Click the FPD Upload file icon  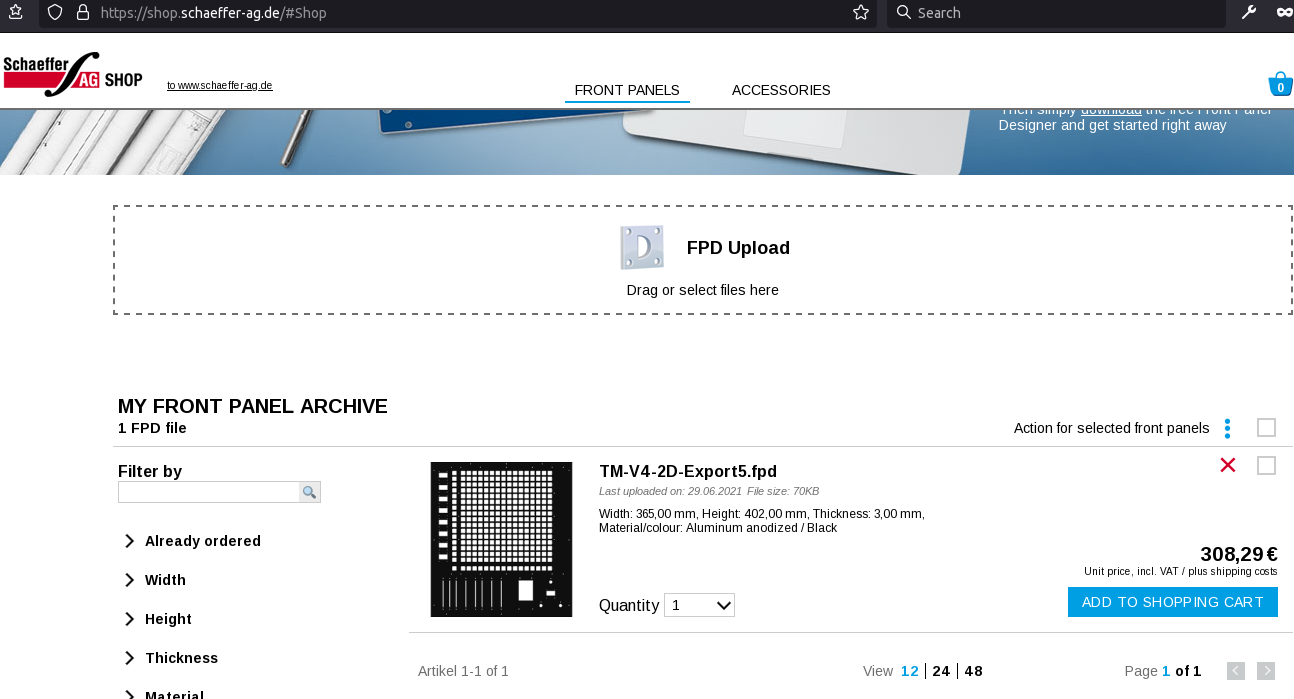(641, 247)
